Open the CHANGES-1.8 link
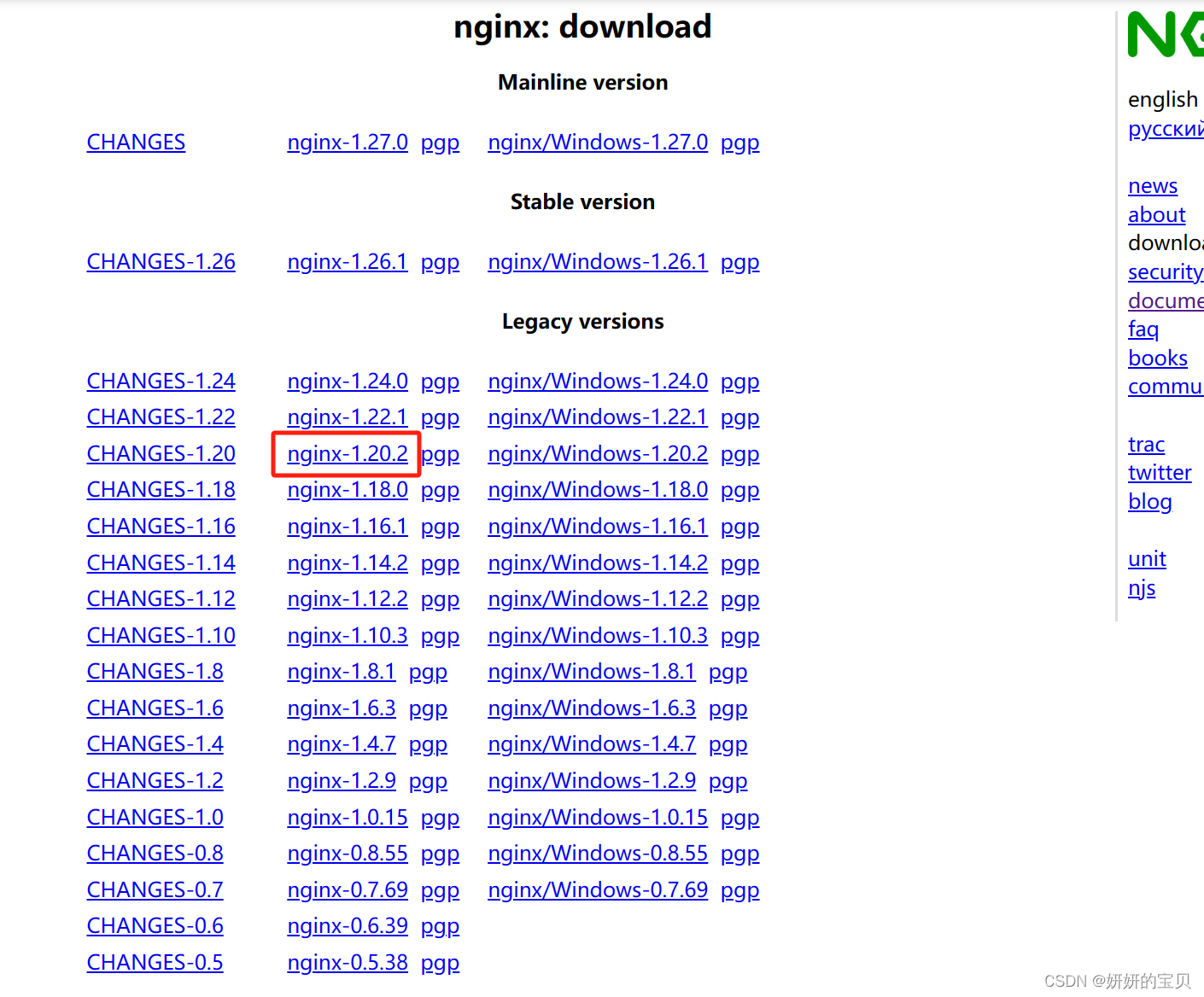 pyautogui.click(x=155, y=672)
